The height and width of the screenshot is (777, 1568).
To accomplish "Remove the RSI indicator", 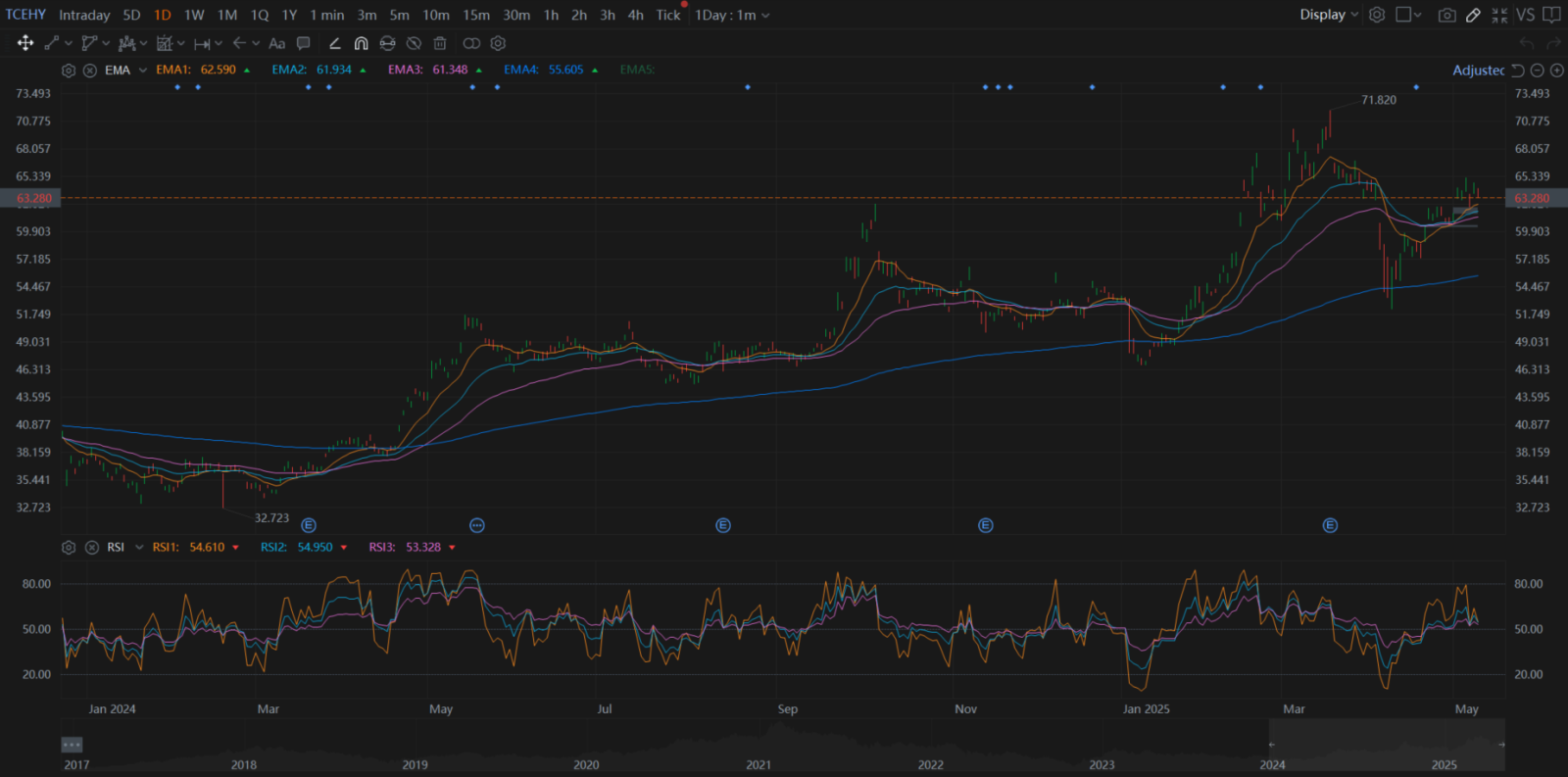I will [91, 548].
